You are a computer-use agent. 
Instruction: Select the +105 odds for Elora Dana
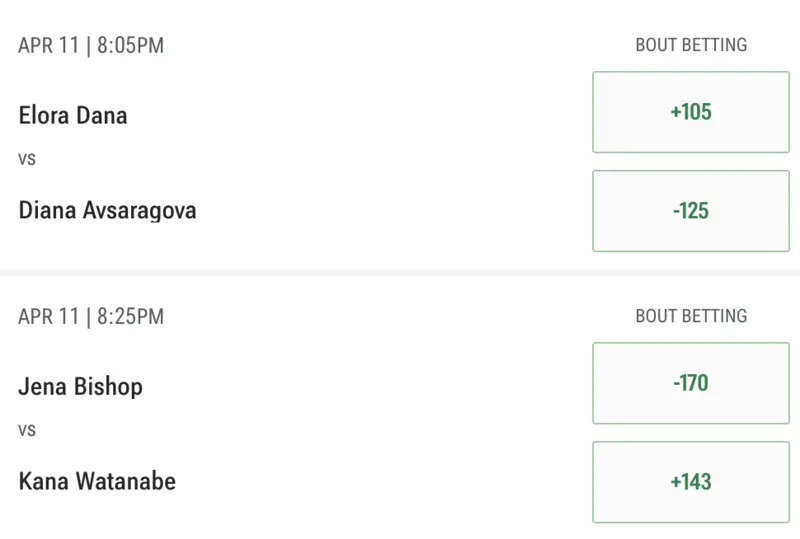691,112
